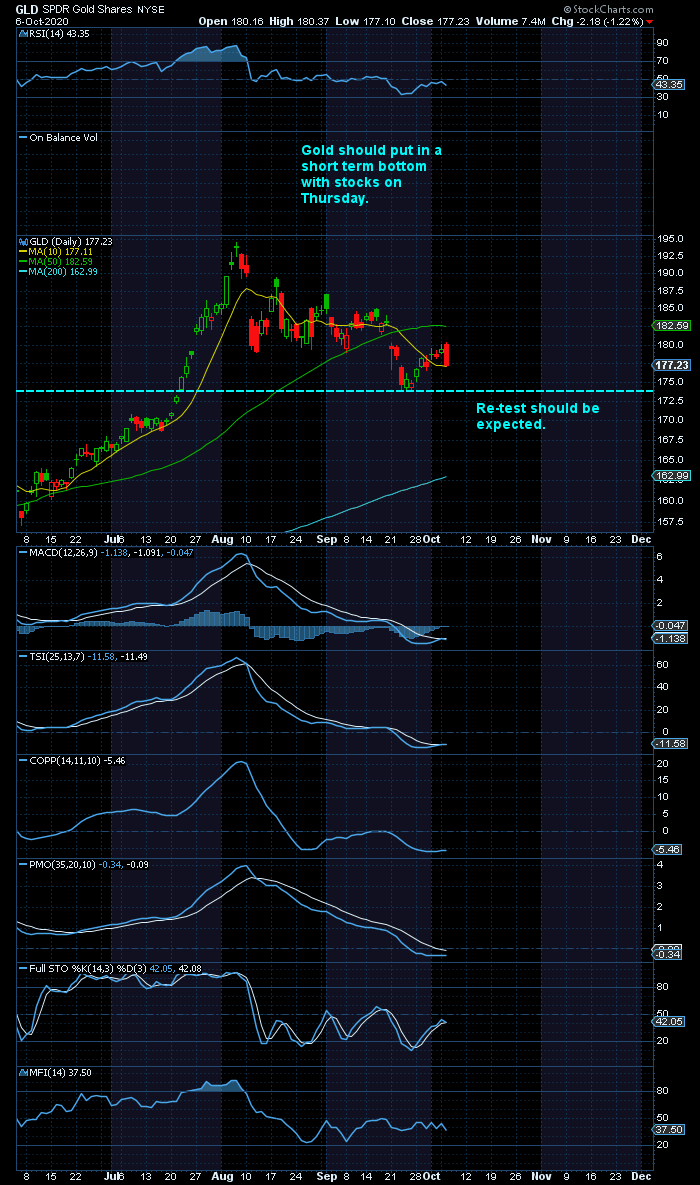Click the 37.50 MFI value tag
This screenshot has height=1185, width=700.
[668, 1129]
